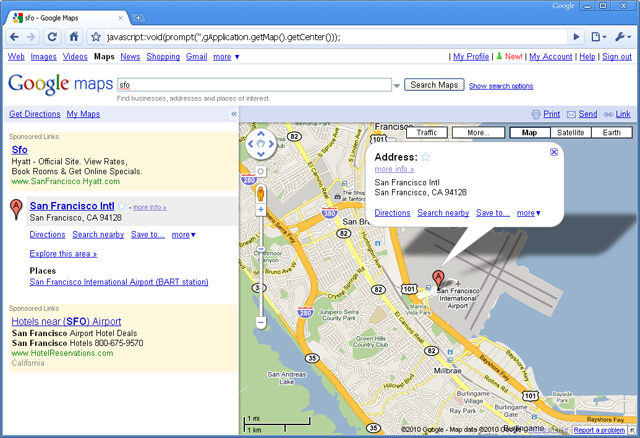Click Directions in the left results panel
This screenshot has width=640, height=438.
(x=47, y=235)
